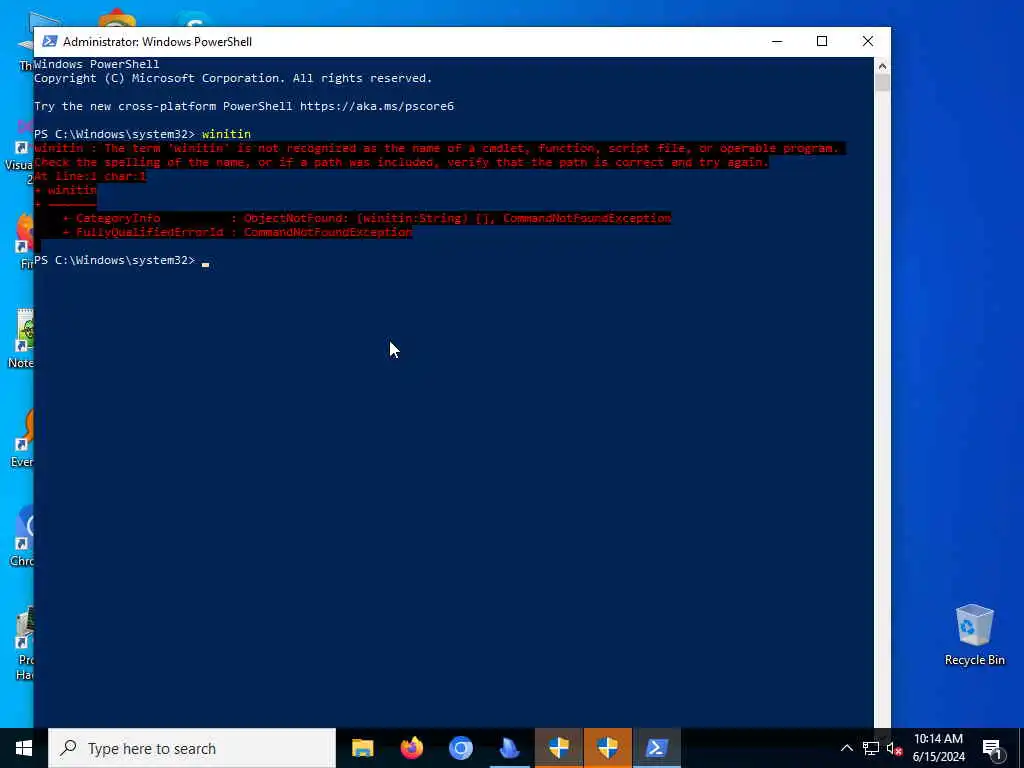Image resolution: width=1024 pixels, height=768 pixels.
Task: Open the Windows Start menu
Action: point(24,748)
